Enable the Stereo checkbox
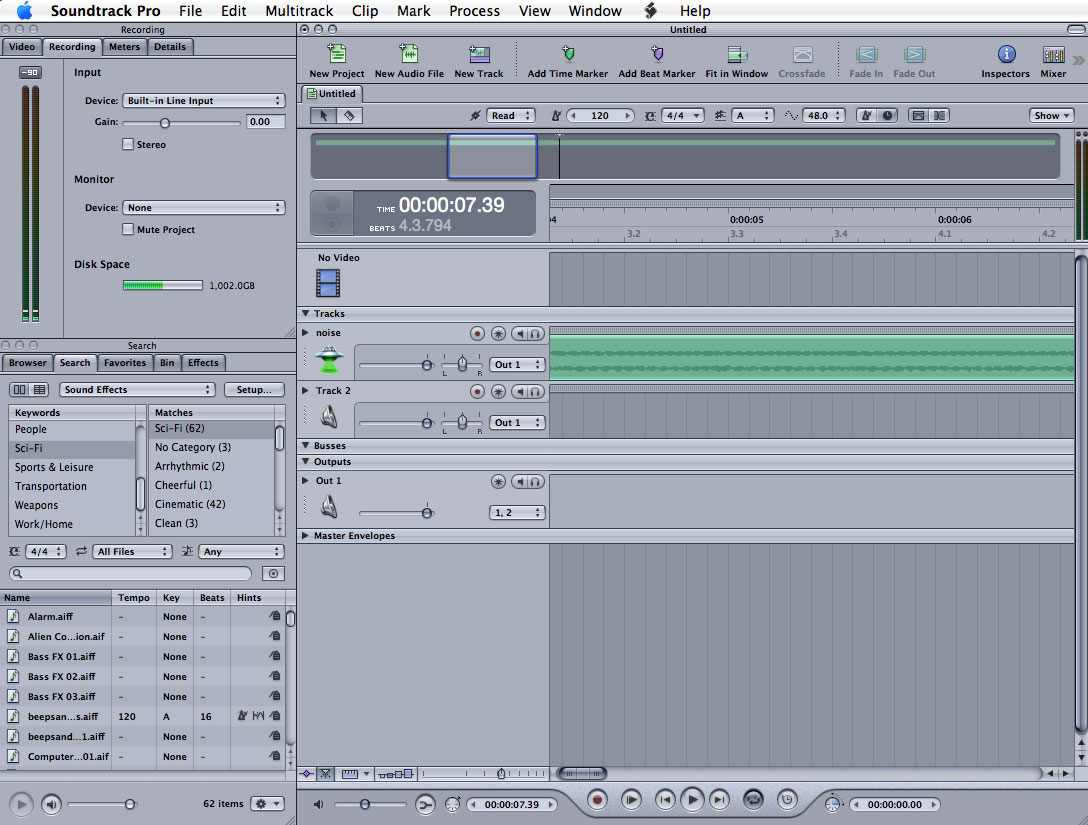 (x=128, y=144)
